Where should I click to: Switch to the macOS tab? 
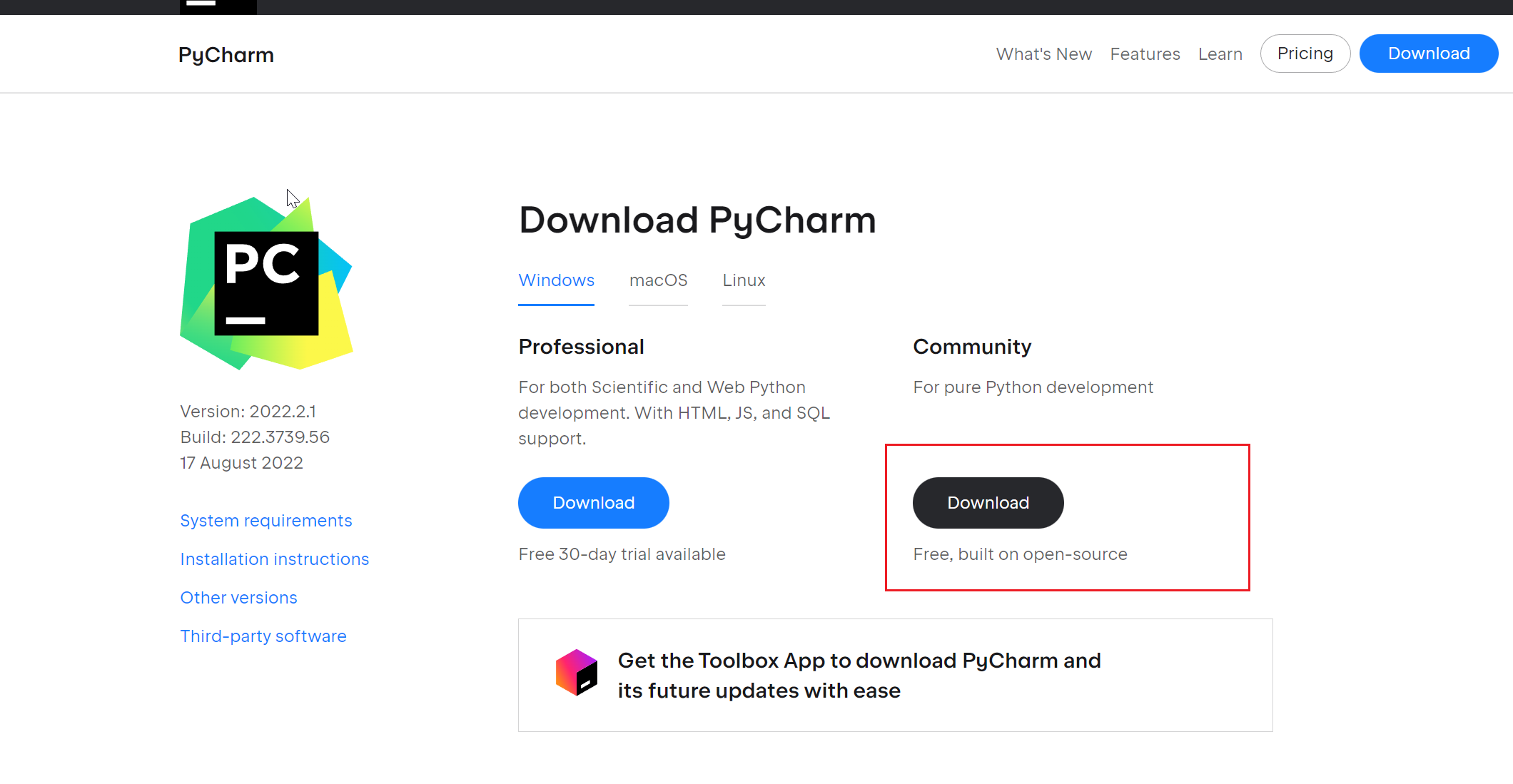pos(658,280)
